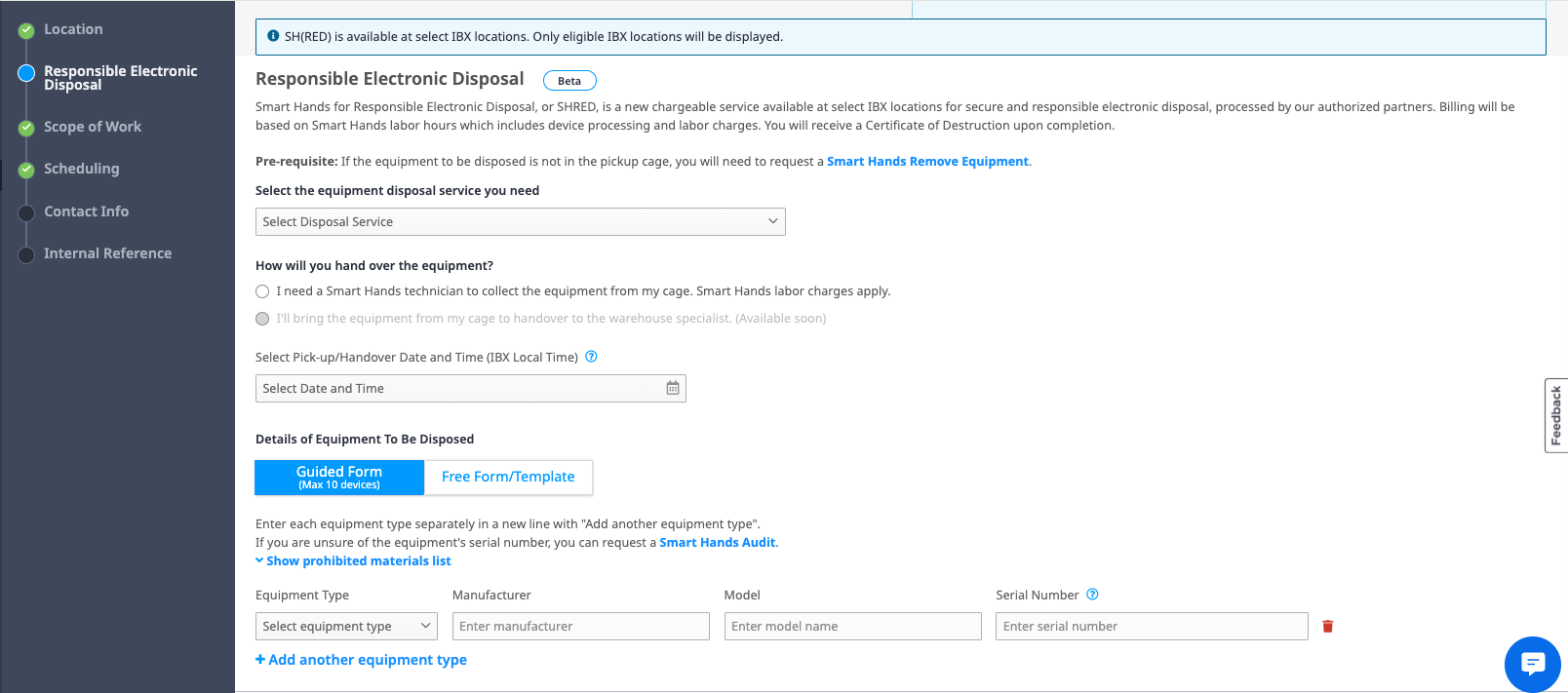Click the red trash delete icon
Screen dimensions: 1568x693
(x=1327, y=627)
